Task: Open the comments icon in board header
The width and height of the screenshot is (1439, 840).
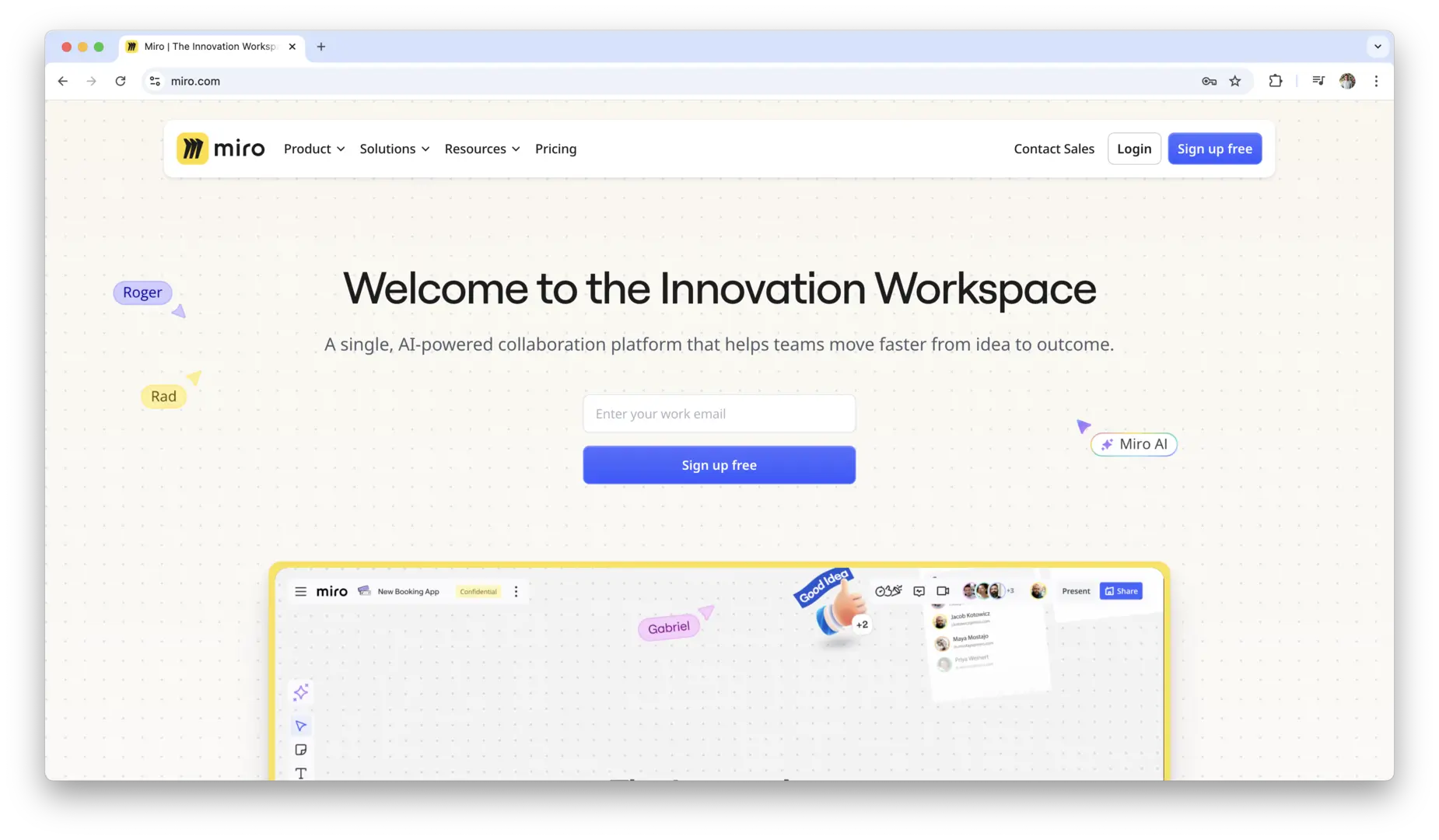Action: tap(919, 591)
